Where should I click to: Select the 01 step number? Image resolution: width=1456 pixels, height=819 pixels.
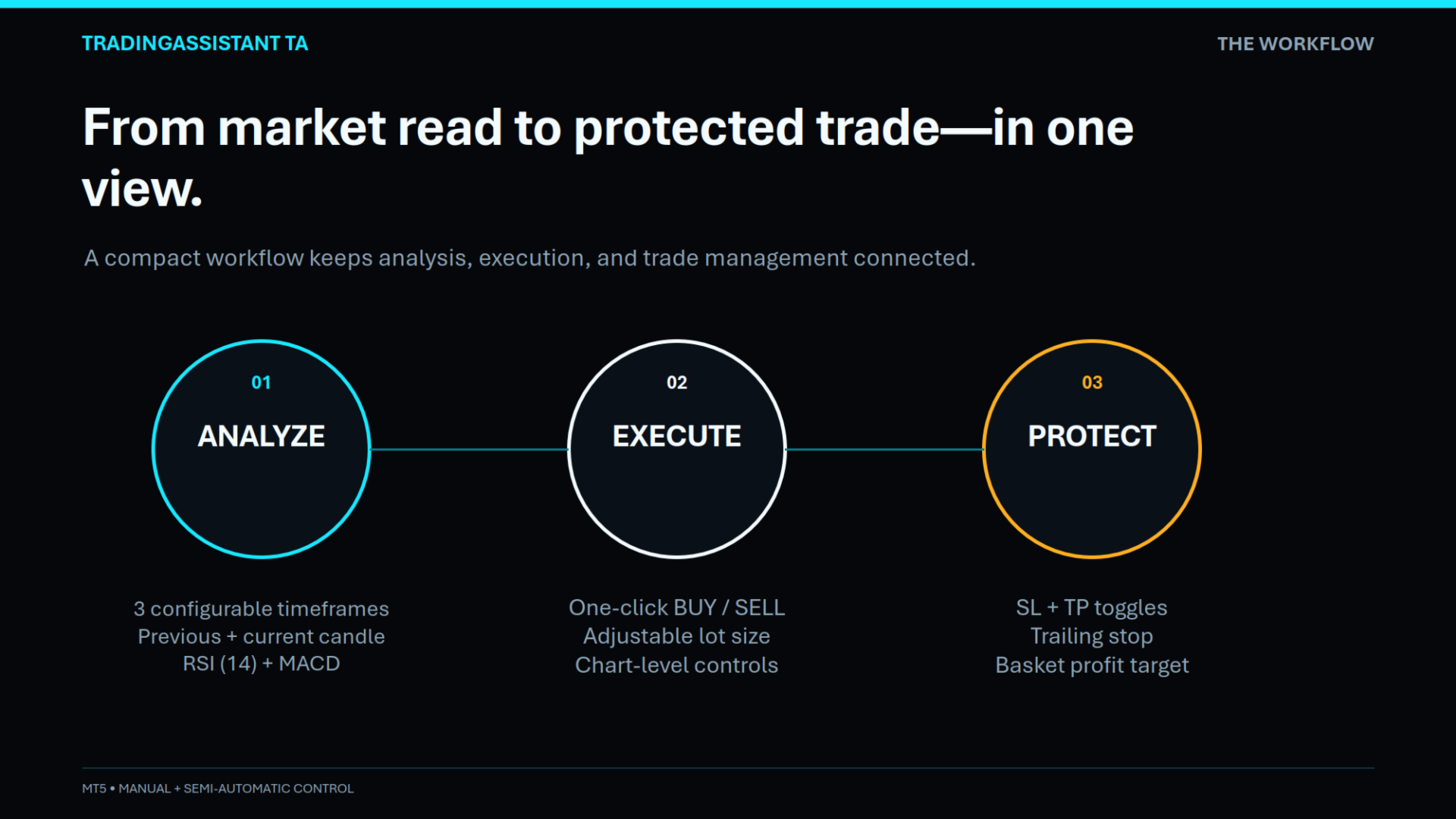[261, 382]
